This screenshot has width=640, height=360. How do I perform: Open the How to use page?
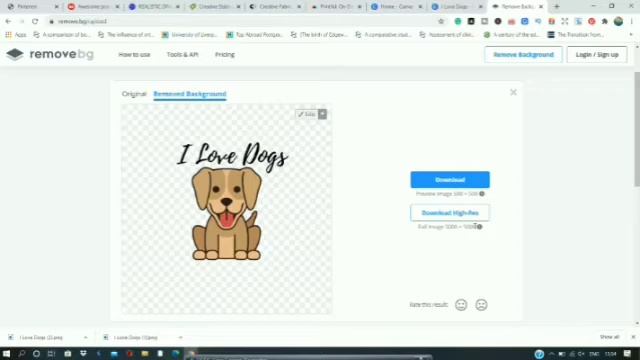pyautogui.click(x=134, y=55)
